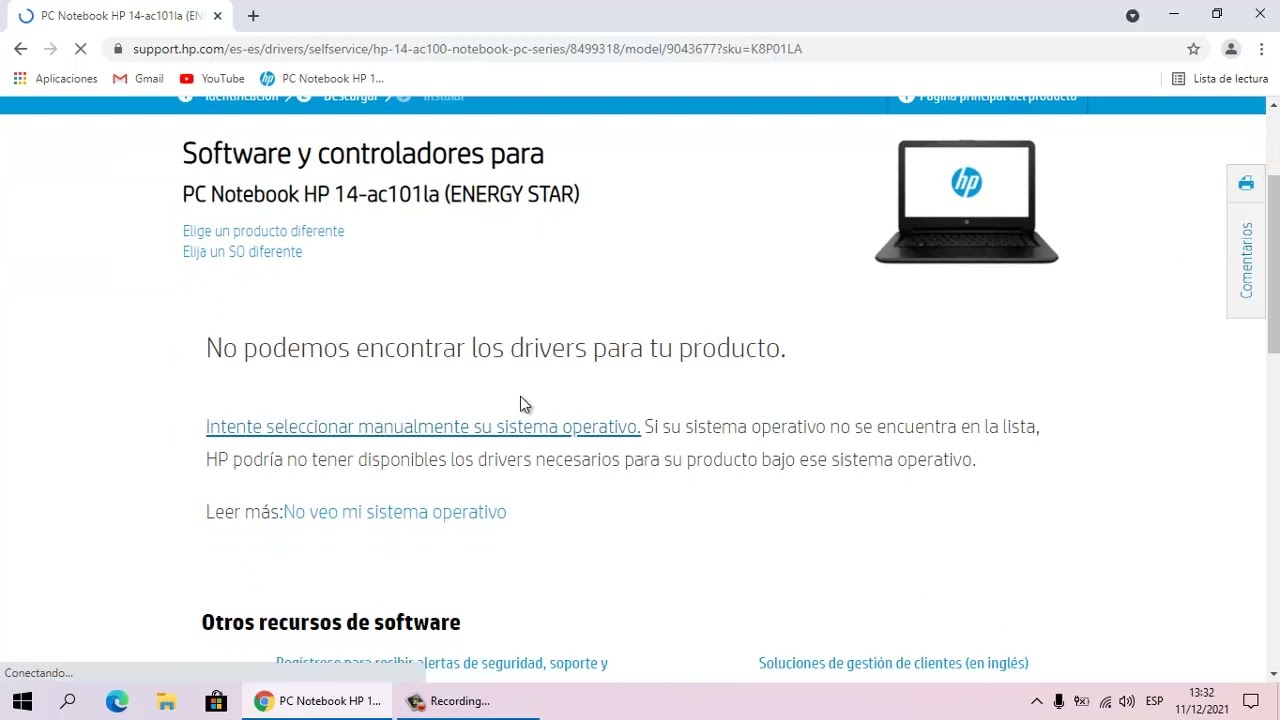1280x720 pixels.
Task: Open Regístrese para recibir alertas link
Action: point(442,663)
